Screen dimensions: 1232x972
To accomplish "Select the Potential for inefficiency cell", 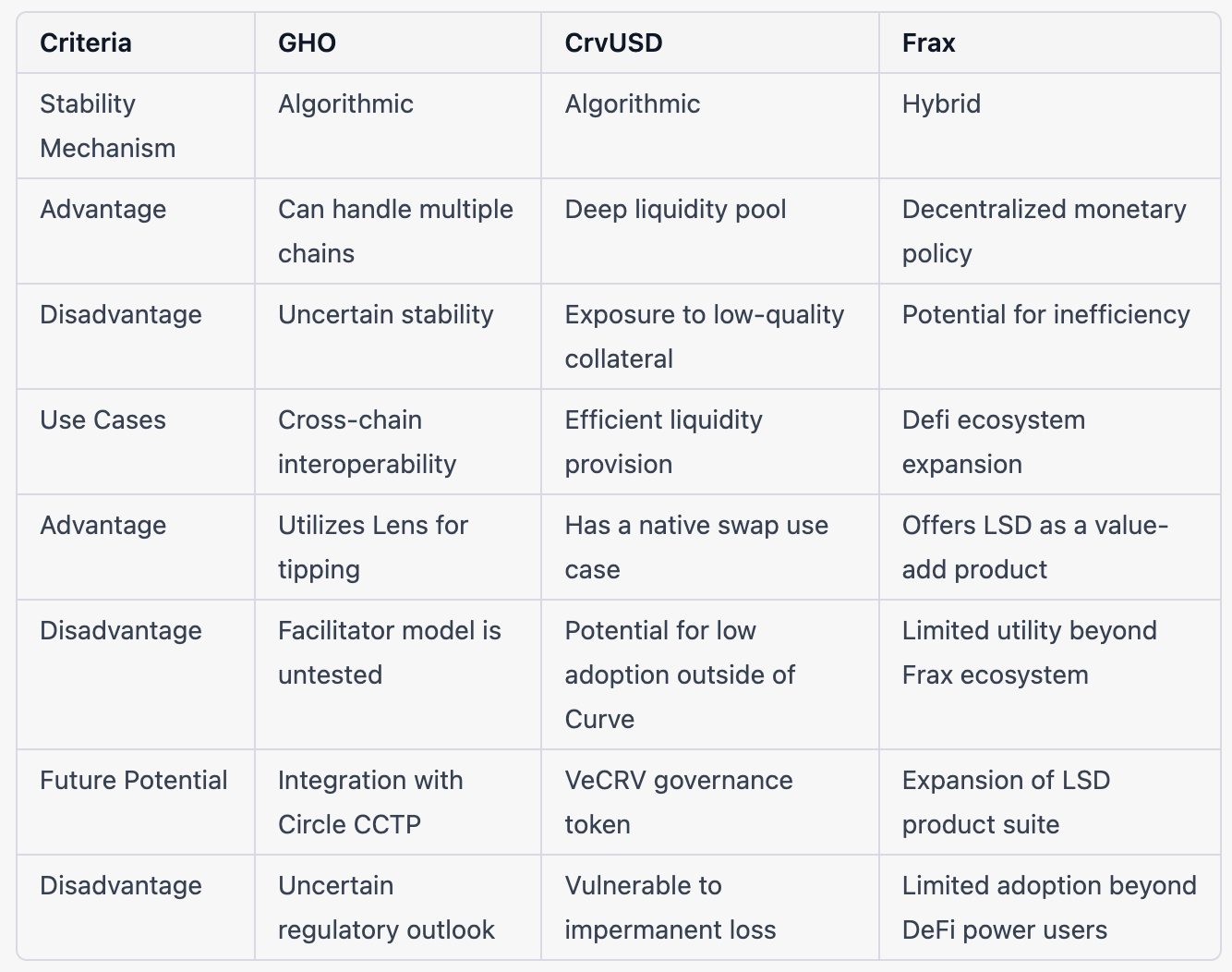I will (1046, 314).
